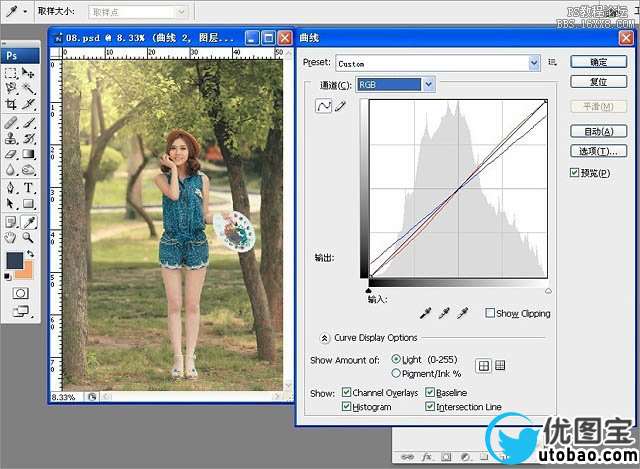Viewport: 640px width, 469px height.
Task: Click the 自动(A) auto button
Action: 598,131
